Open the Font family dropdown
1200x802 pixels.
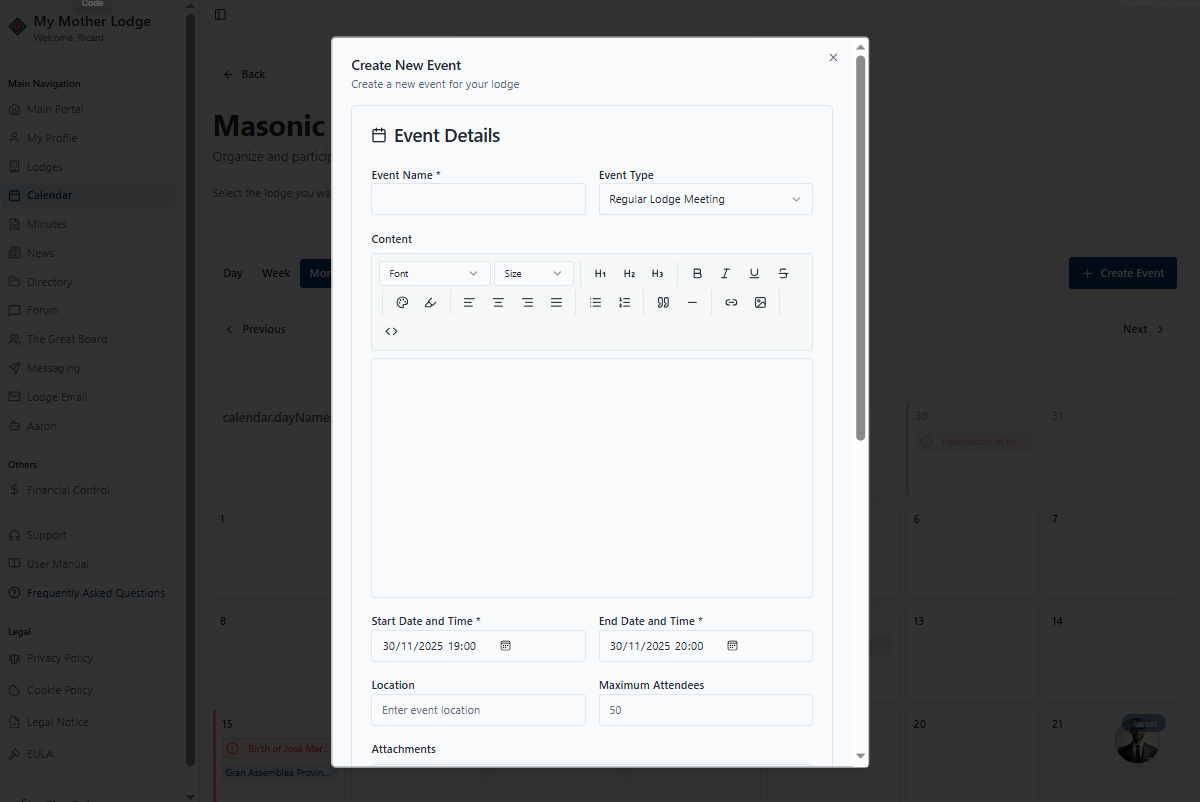pos(433,273)
